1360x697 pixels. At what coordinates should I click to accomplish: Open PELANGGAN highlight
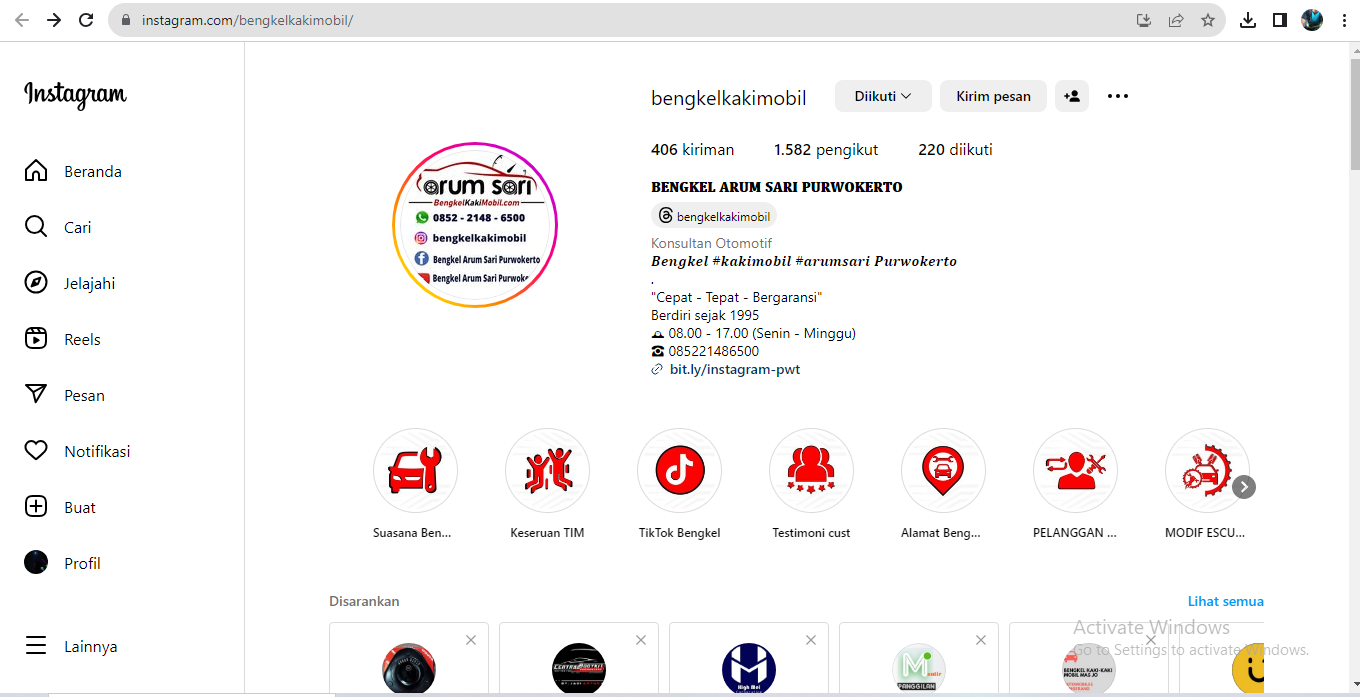(1075, 471)
